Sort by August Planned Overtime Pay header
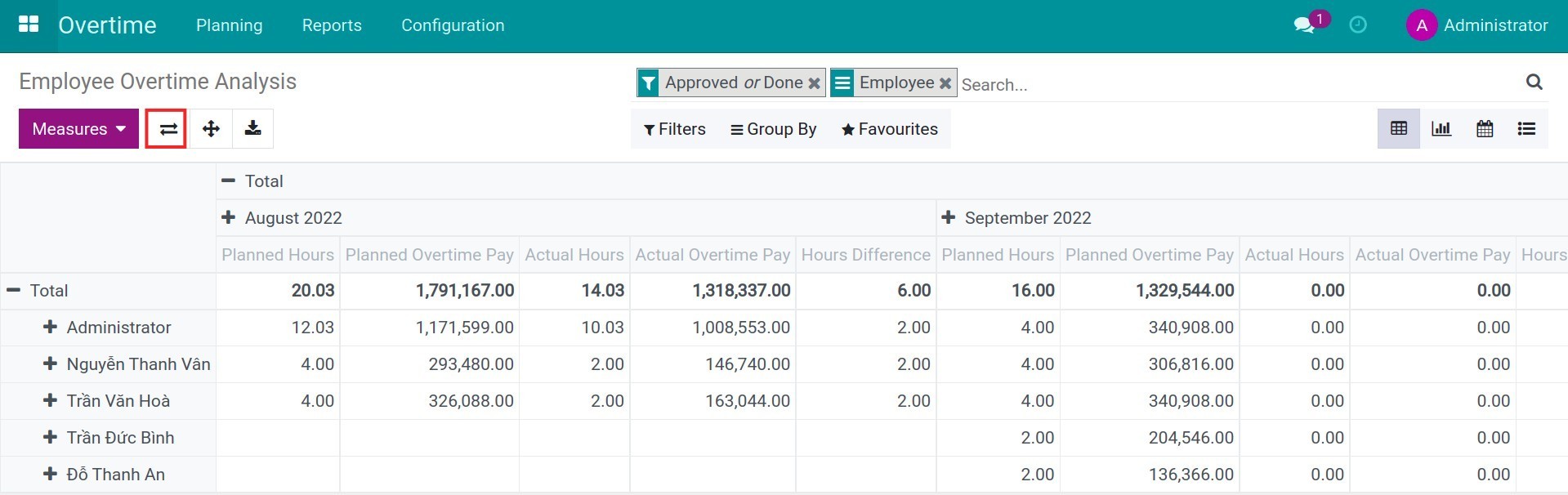 (430, 255)
